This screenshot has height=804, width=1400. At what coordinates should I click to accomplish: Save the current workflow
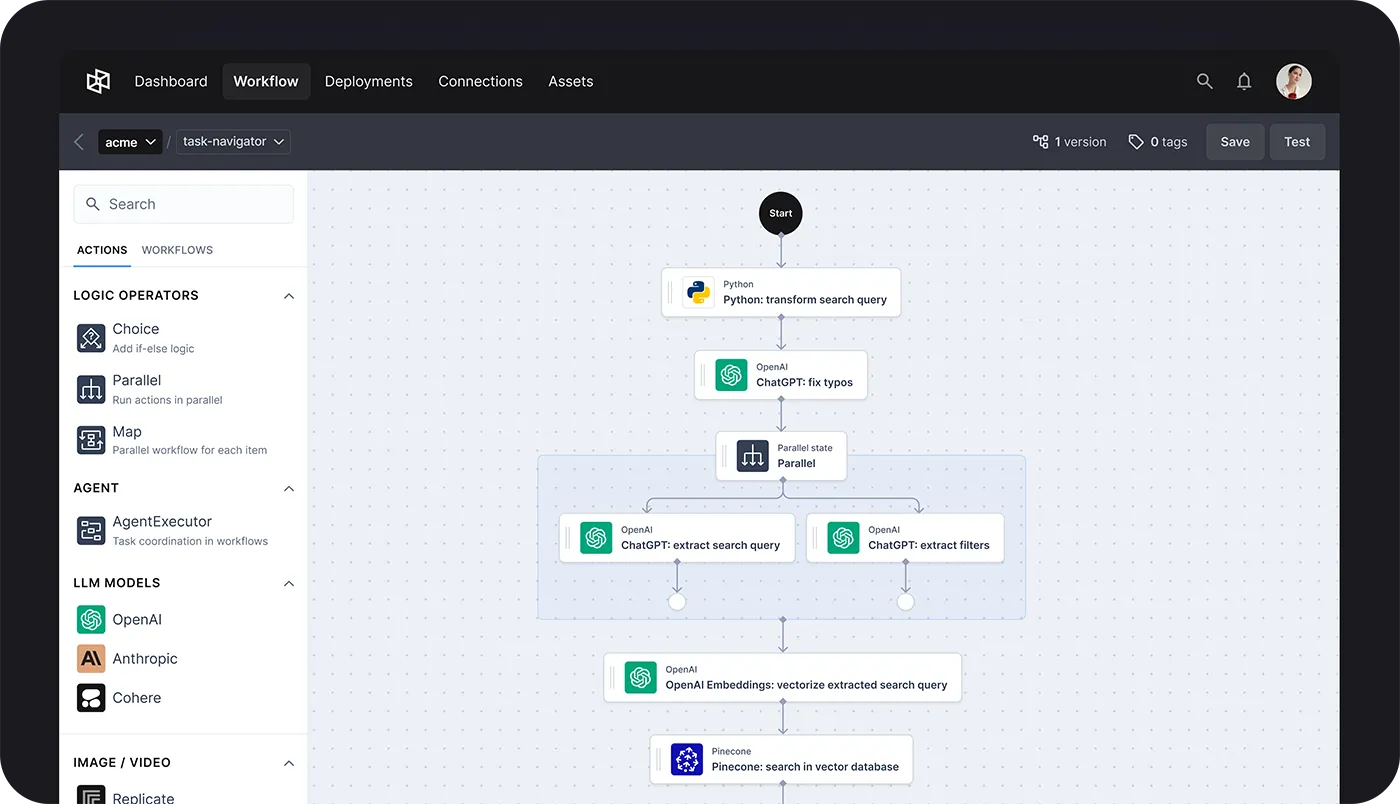1234,141
